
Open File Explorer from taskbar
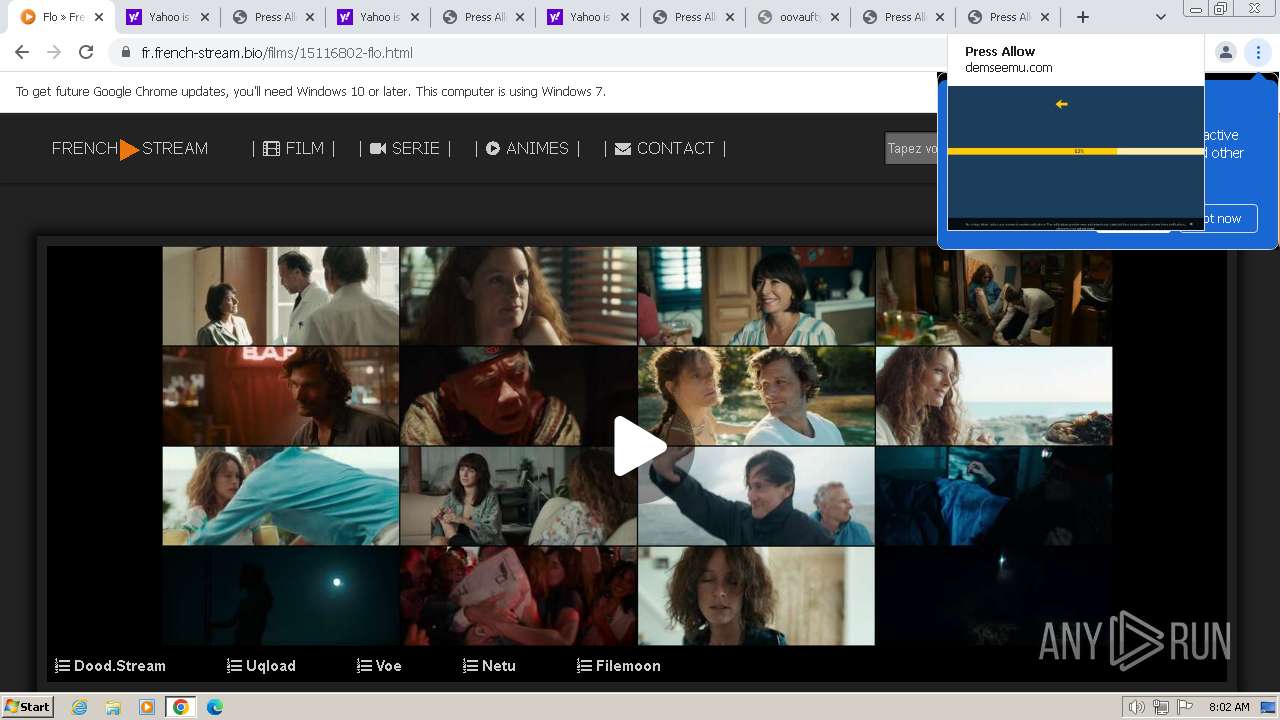[x=113, y=707]
